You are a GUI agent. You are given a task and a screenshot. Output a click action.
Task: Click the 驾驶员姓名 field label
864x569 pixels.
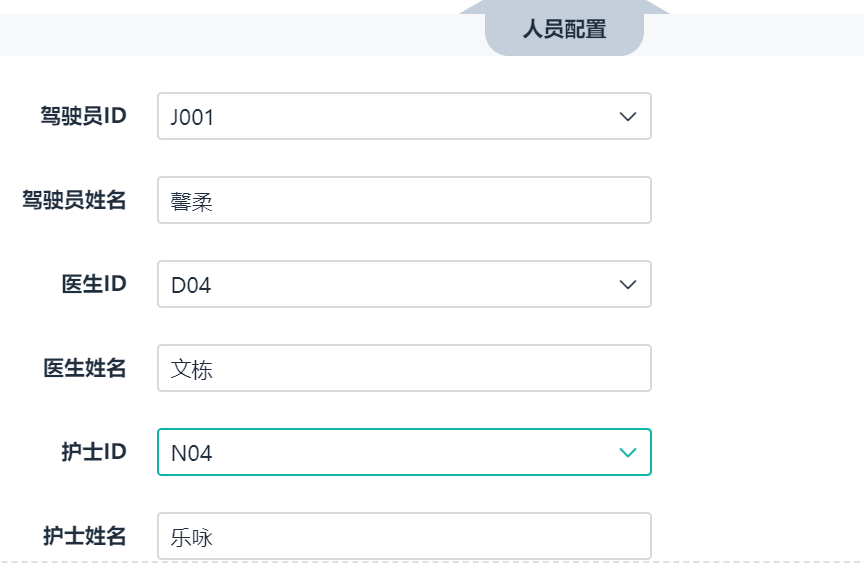[x=74, y=200]
